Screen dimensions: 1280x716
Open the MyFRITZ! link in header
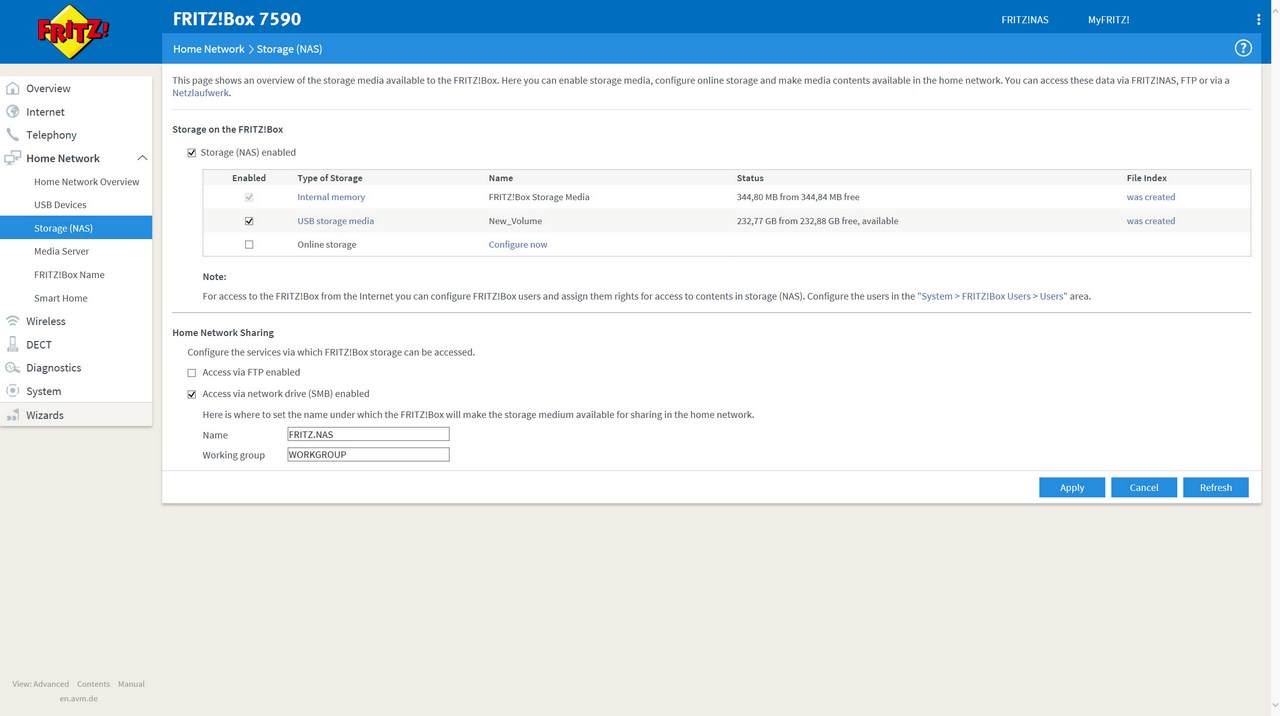click(1109, 20)
